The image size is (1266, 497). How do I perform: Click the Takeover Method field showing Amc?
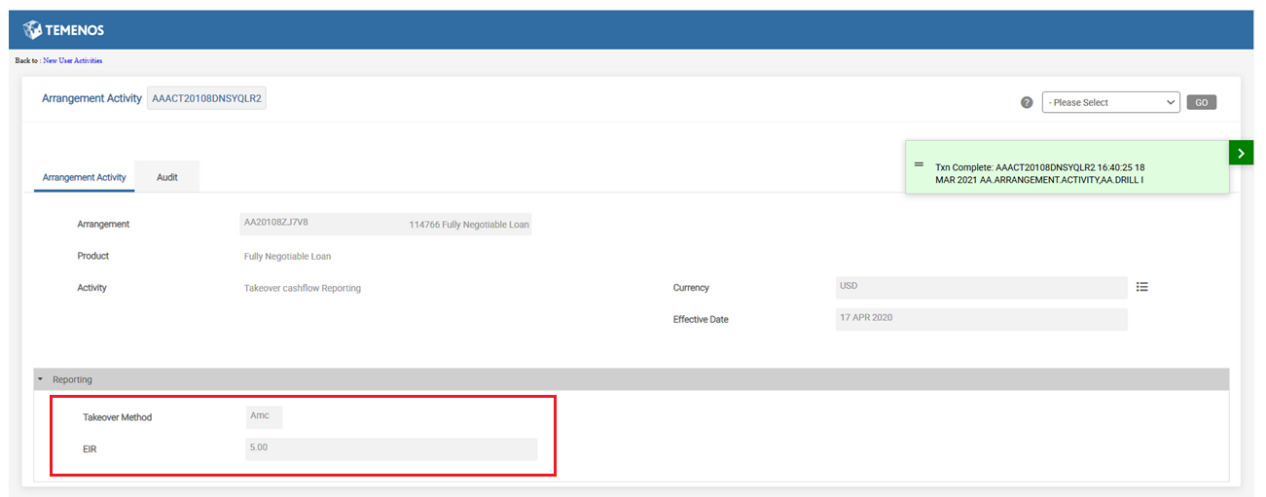click(264, 416)
